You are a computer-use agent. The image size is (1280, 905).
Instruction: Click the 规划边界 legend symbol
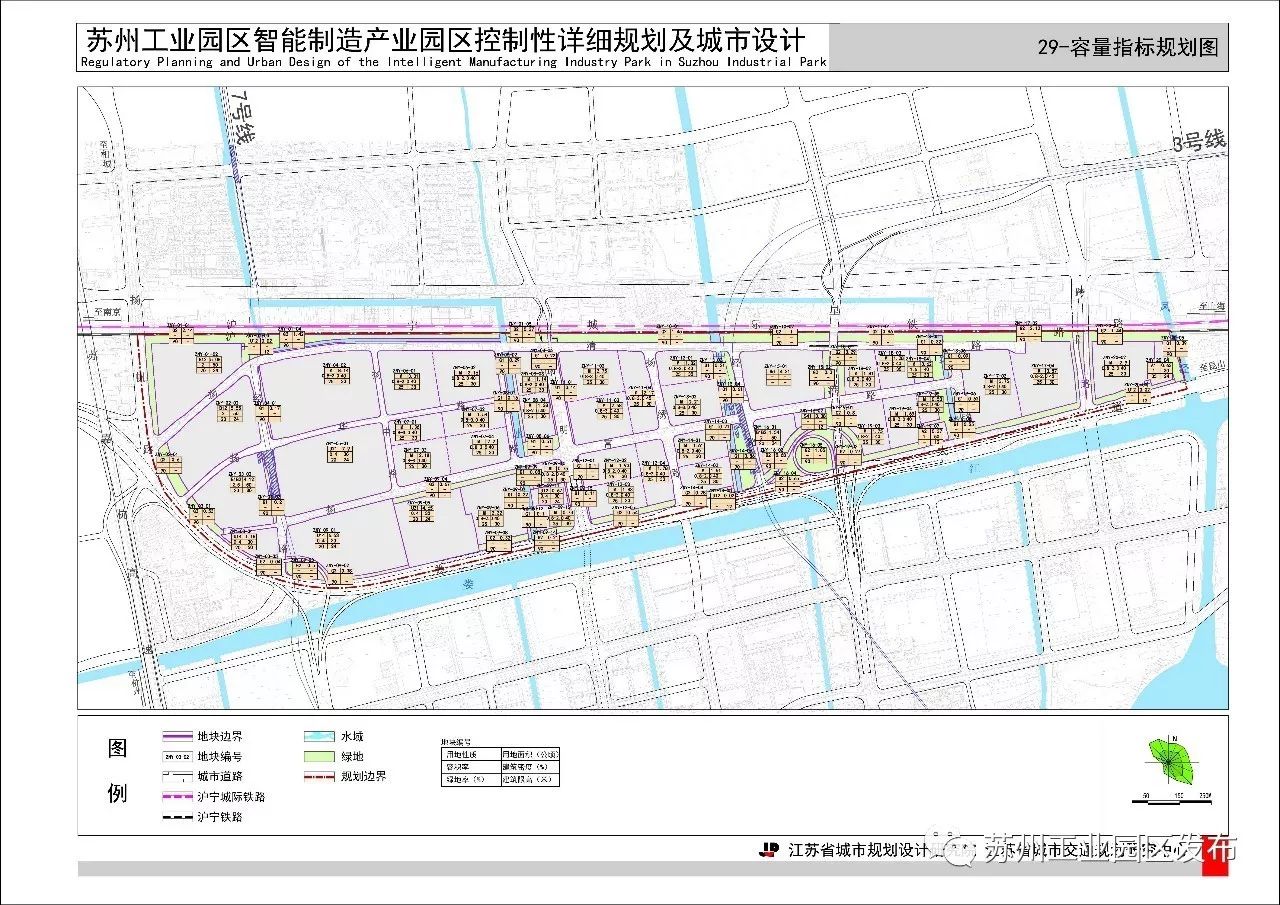coord(320,777)
